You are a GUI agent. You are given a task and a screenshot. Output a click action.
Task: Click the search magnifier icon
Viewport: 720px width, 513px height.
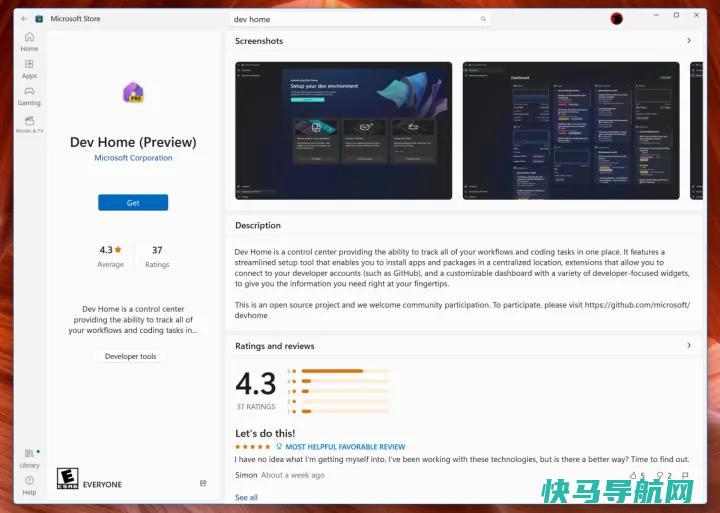483,19
